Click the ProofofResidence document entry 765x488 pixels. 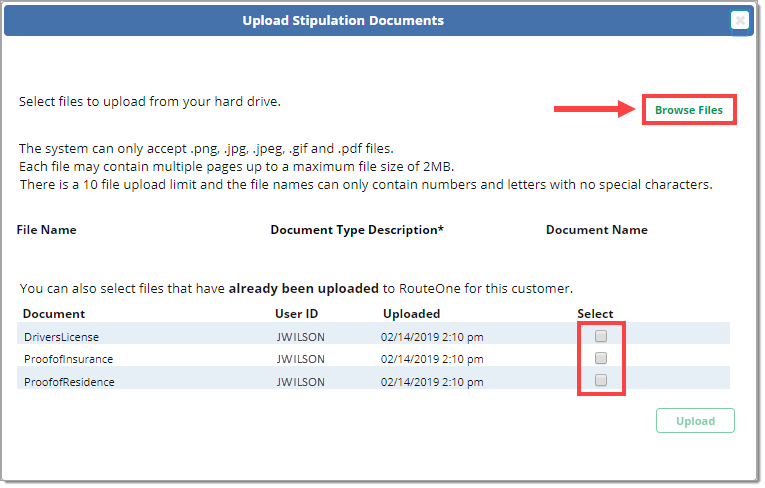coord(68,381)
